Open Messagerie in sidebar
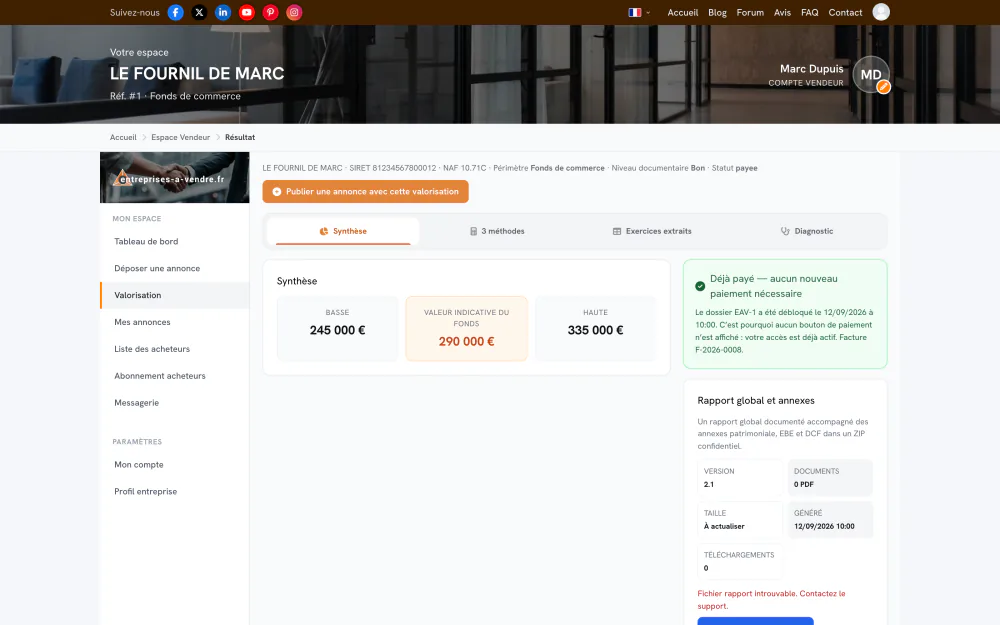The height and width of the screenshot is (625, 1000). point(175,402)
